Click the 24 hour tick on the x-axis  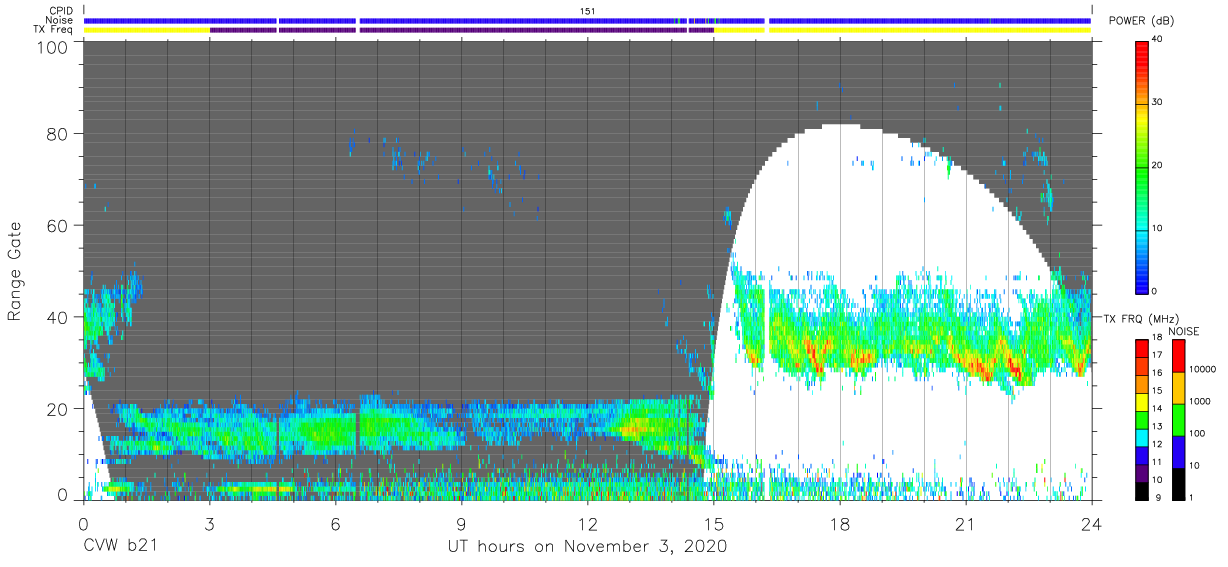point(1092,523)
